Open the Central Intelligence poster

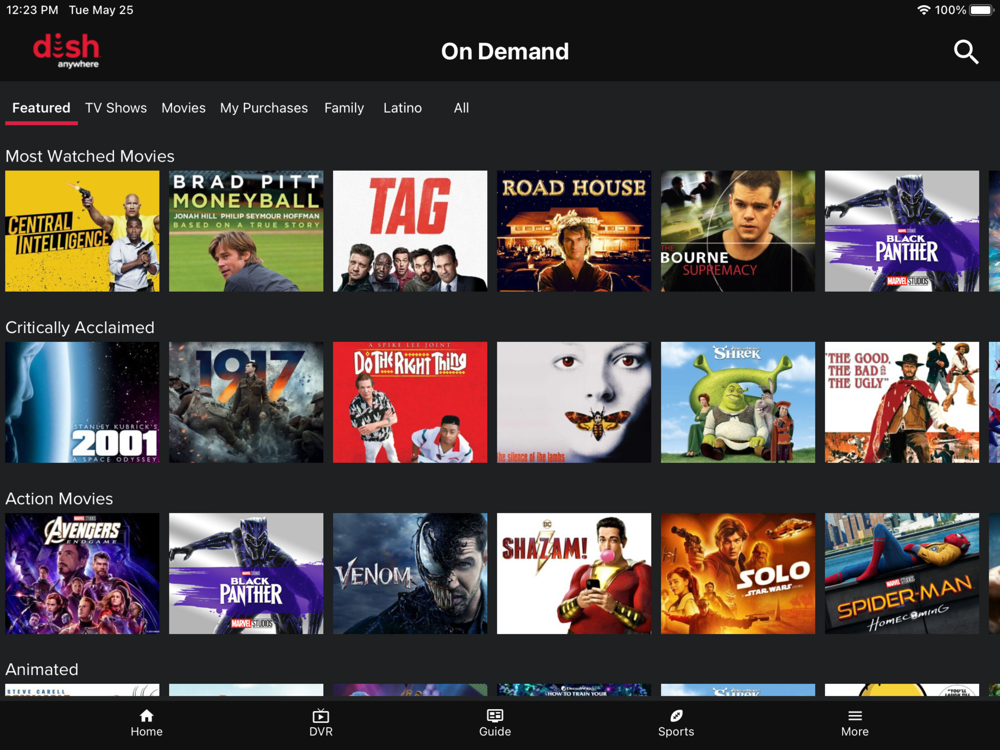(82, 231)
